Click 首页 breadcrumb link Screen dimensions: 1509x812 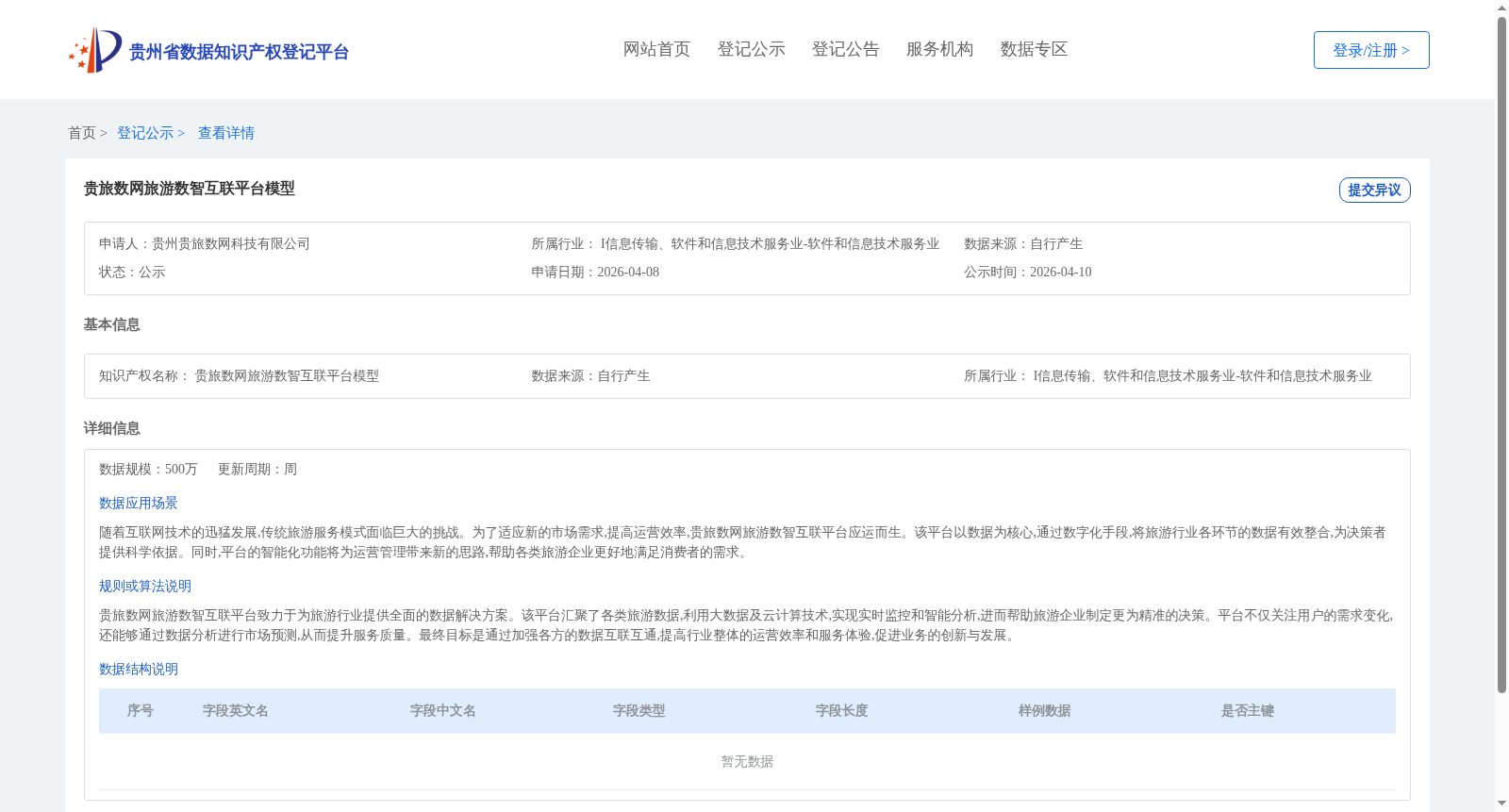pyautogui.click(x=82, y=133)
